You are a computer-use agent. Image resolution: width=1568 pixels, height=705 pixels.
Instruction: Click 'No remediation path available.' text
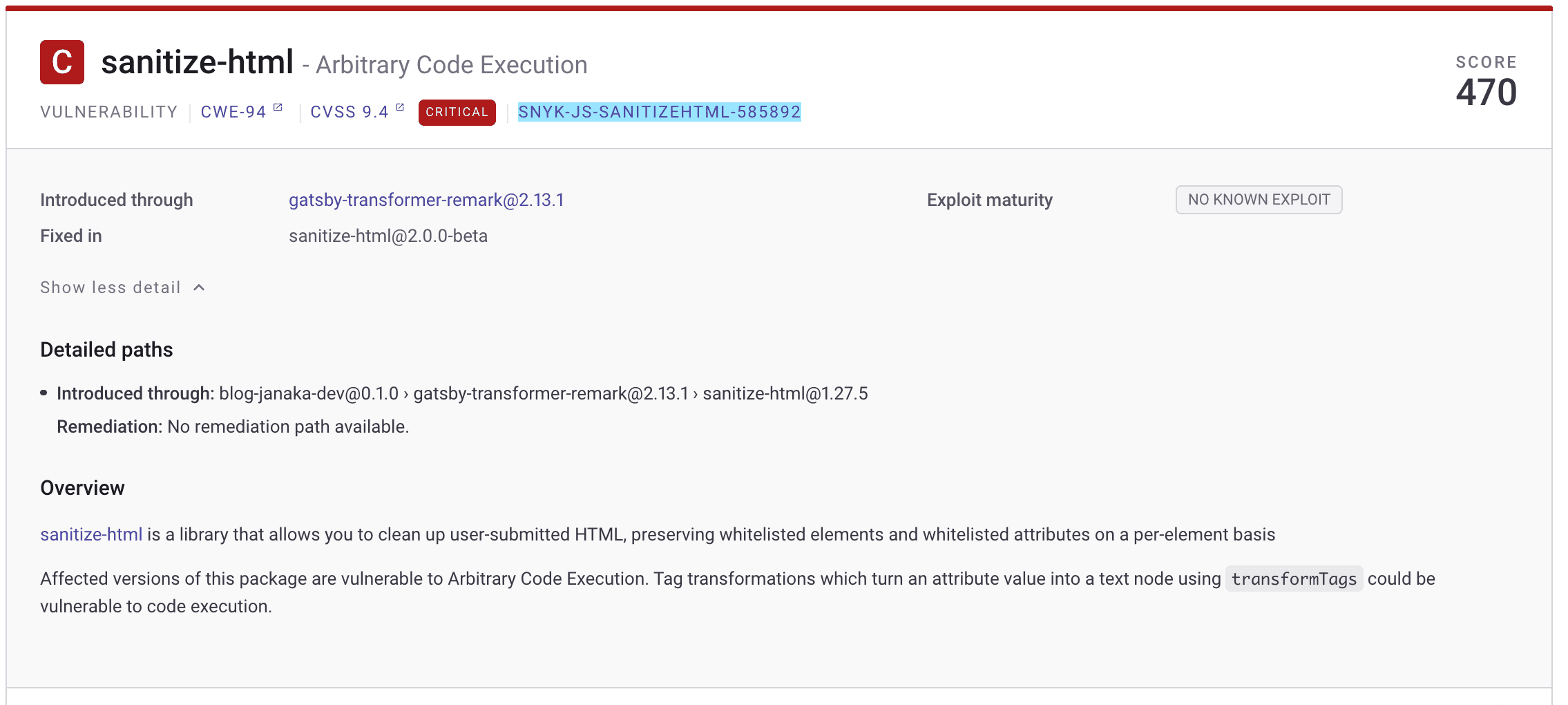coord(288,426)
